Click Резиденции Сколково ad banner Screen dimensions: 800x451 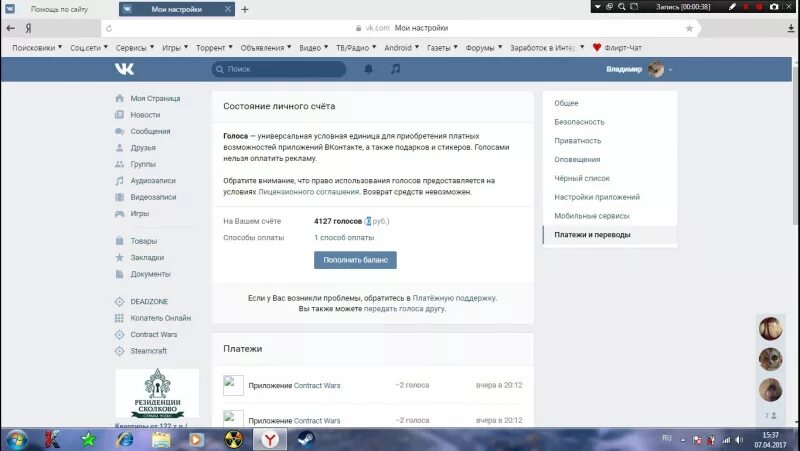157,393
